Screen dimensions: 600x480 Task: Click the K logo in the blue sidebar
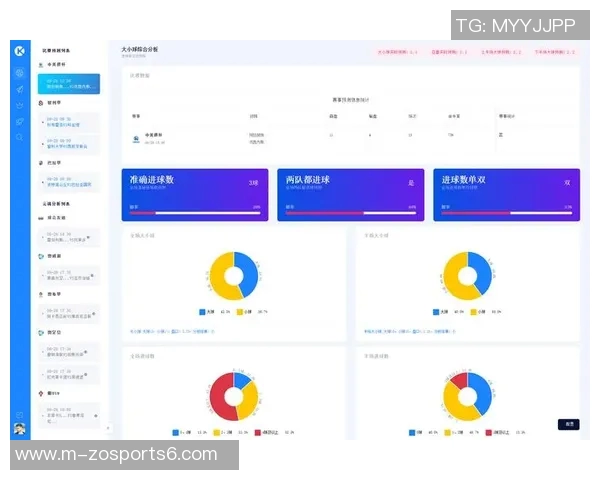click(20, 51)
